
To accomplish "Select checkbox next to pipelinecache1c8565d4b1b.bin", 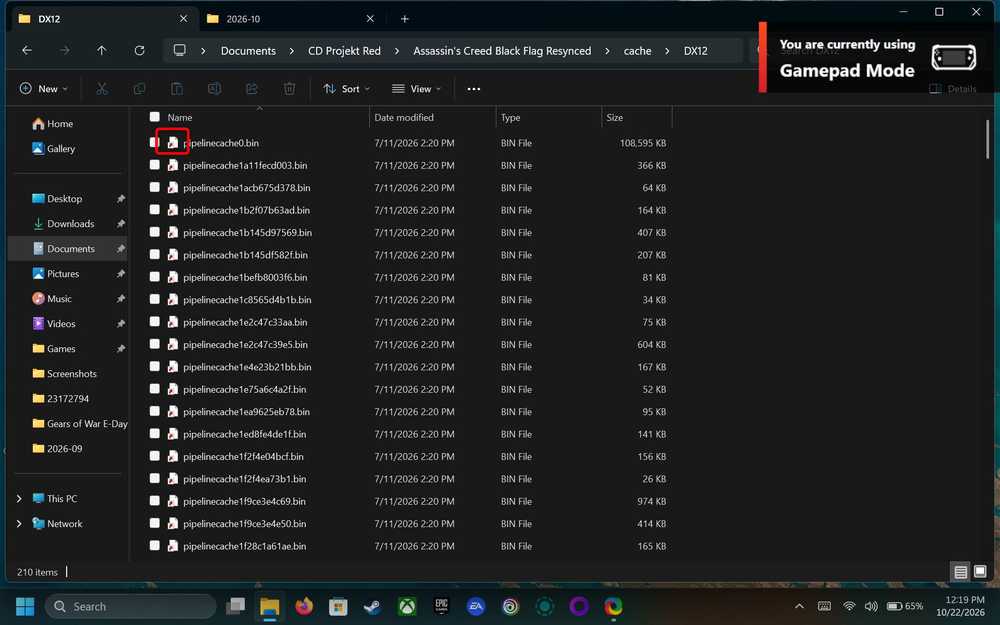I will pyautogui.click(x=154, y=299).
